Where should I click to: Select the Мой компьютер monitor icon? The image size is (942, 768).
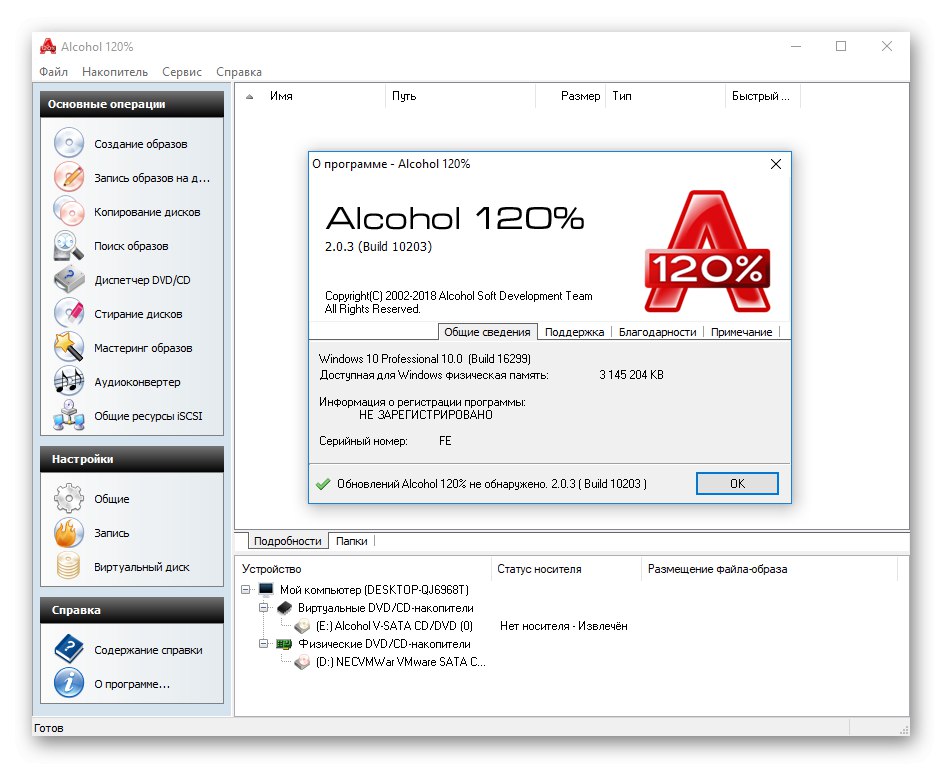(266, 590)
